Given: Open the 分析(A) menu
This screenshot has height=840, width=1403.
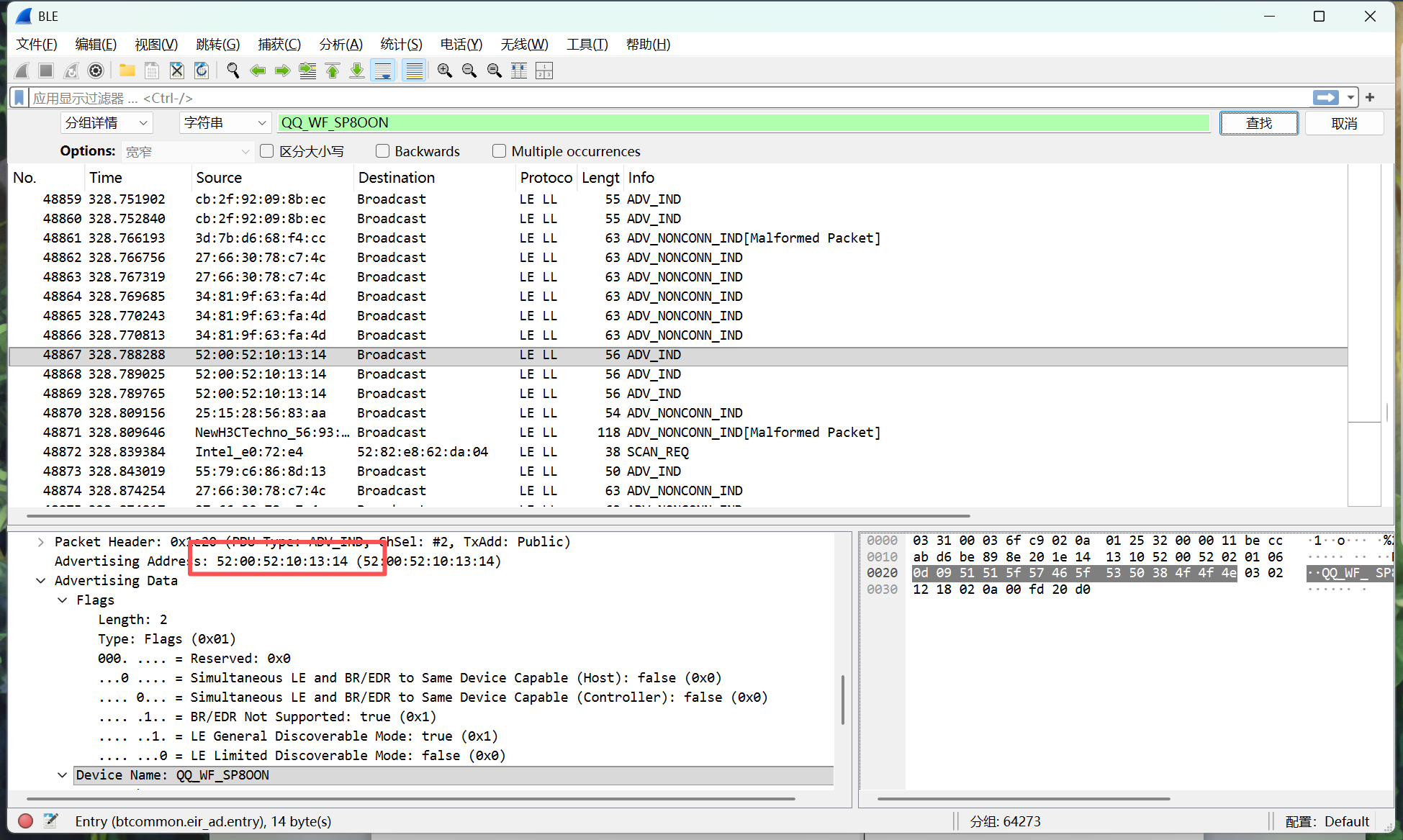Looking at the screenshot, I should pyautogui.click(x=340, y=45).
